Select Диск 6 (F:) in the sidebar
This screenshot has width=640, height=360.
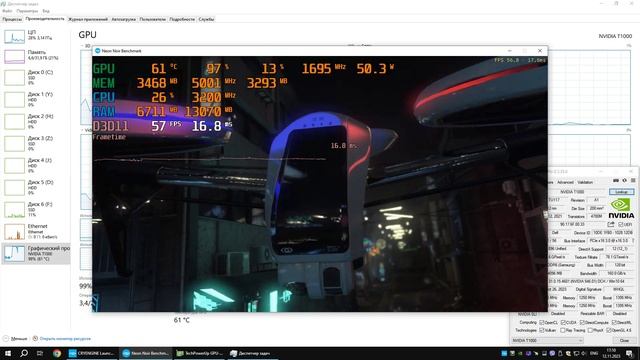coord(36,210)
